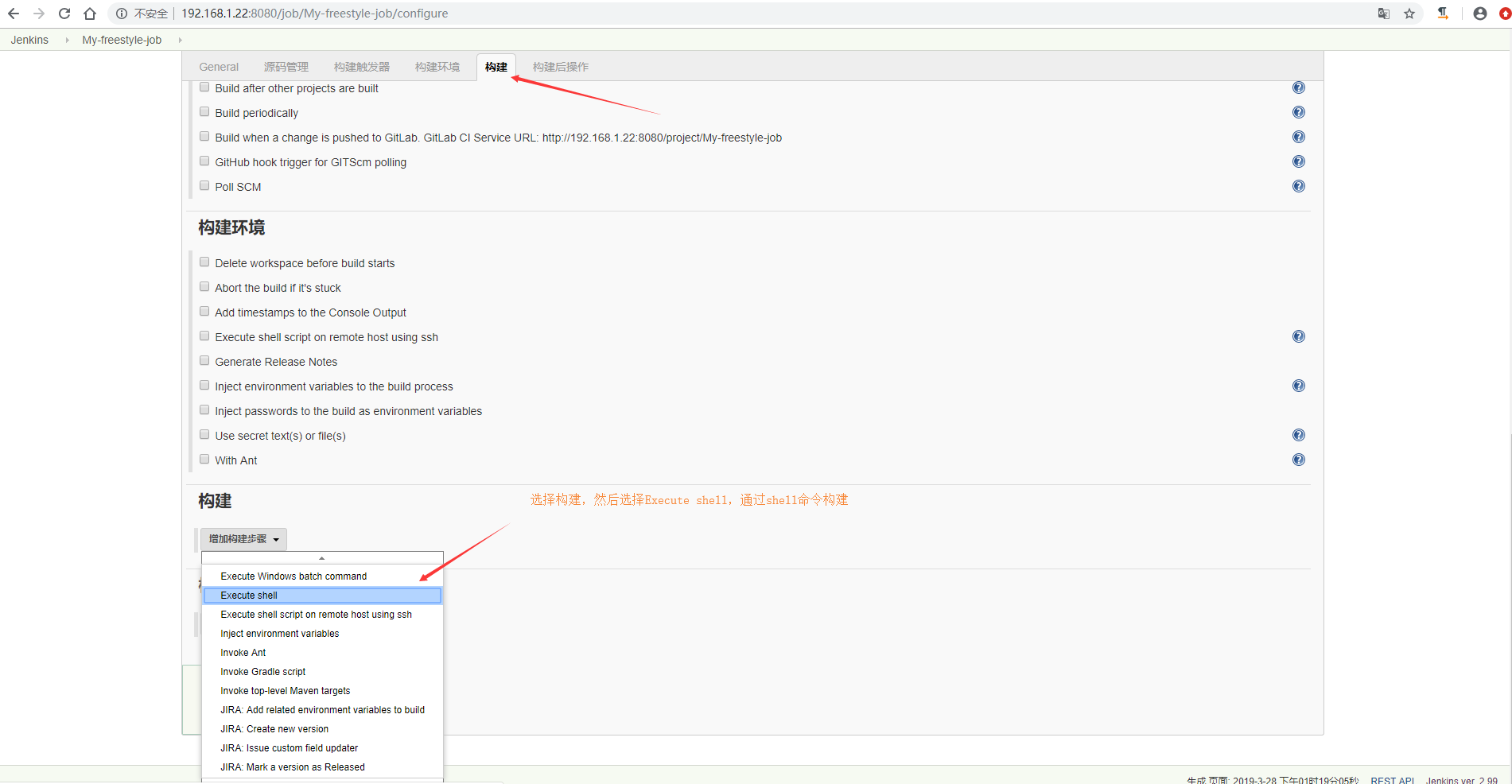The image size is (1512, 784).
Task: Check Inject passwords to the build
Action: pyautogui.click(x=204, y=410)
